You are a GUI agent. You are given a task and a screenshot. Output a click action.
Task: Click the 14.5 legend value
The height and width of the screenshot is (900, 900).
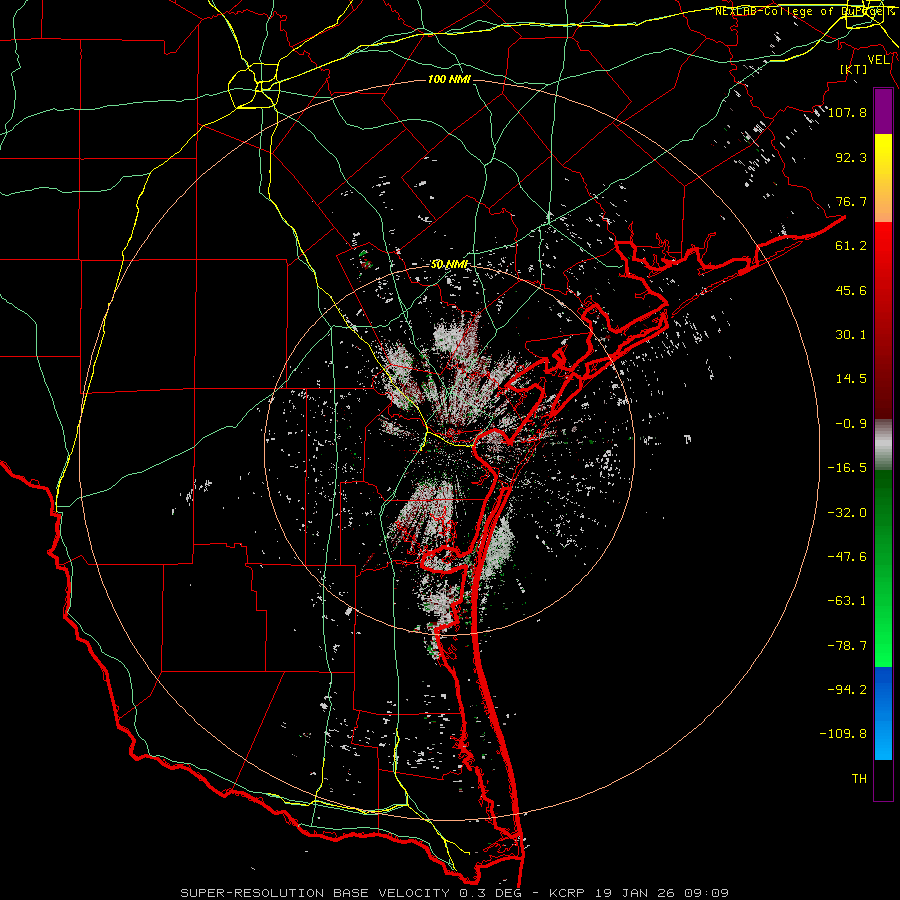point(851,379)
